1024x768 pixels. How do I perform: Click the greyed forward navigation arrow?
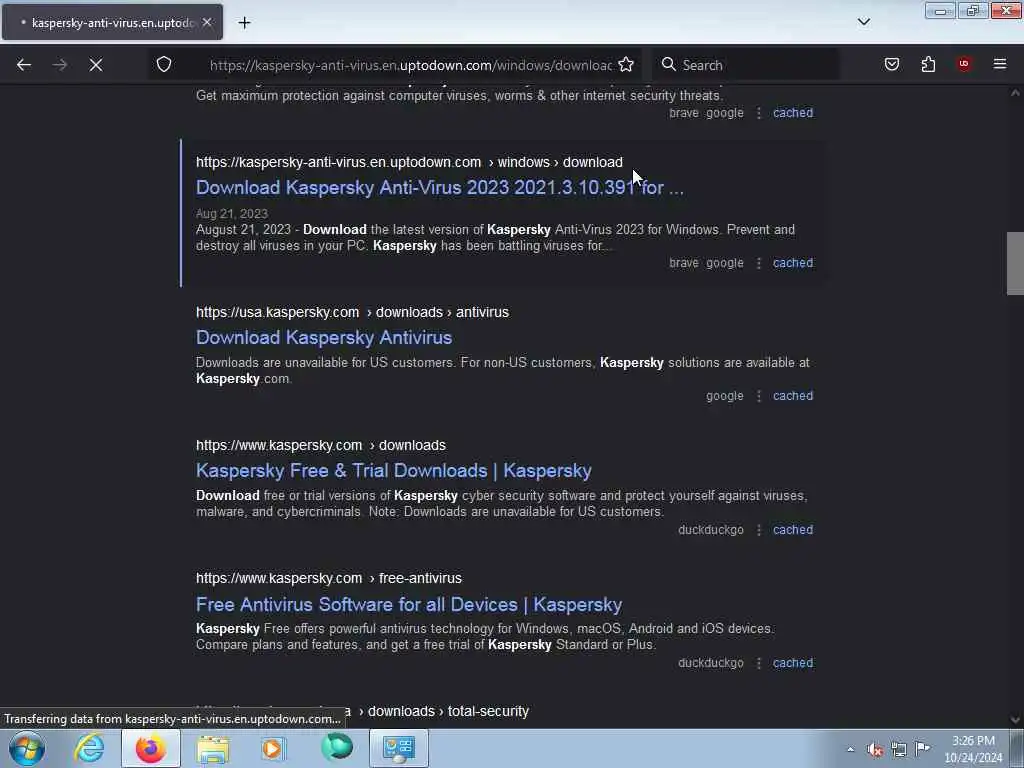[x=60, y=65]
